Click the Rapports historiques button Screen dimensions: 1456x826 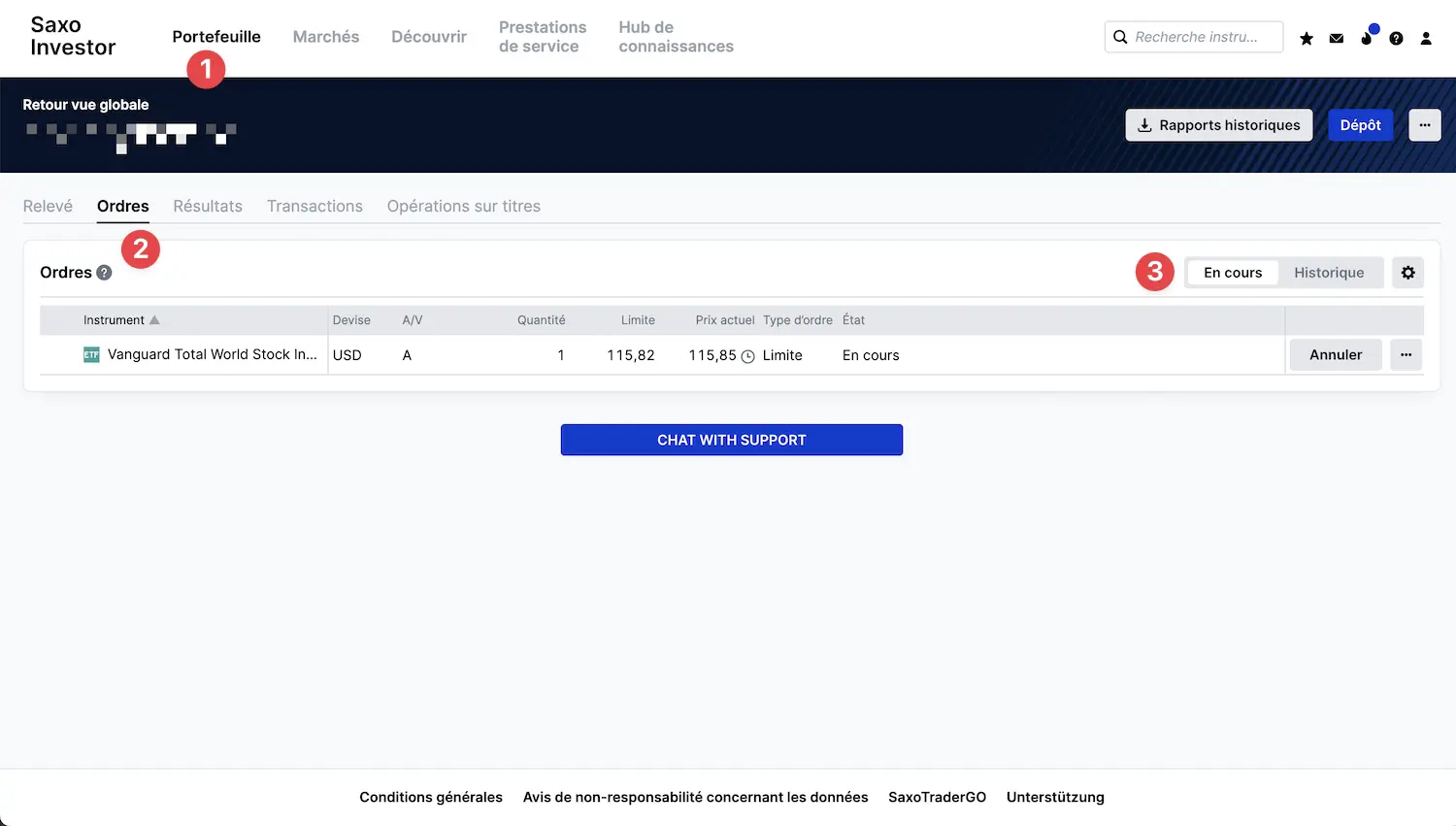click(x=1219, y=125)
